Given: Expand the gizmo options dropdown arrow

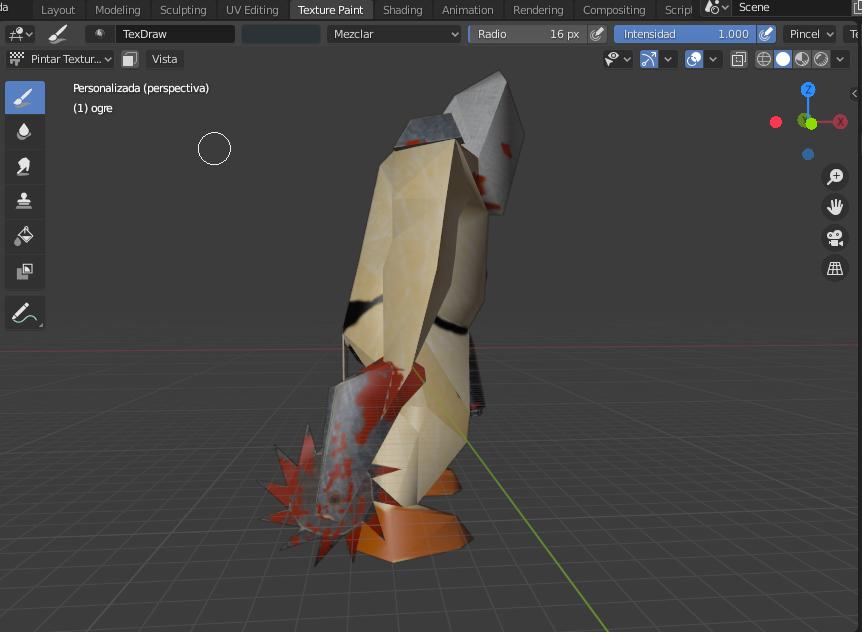Looking at the screenshot, I should pos(668,59).
